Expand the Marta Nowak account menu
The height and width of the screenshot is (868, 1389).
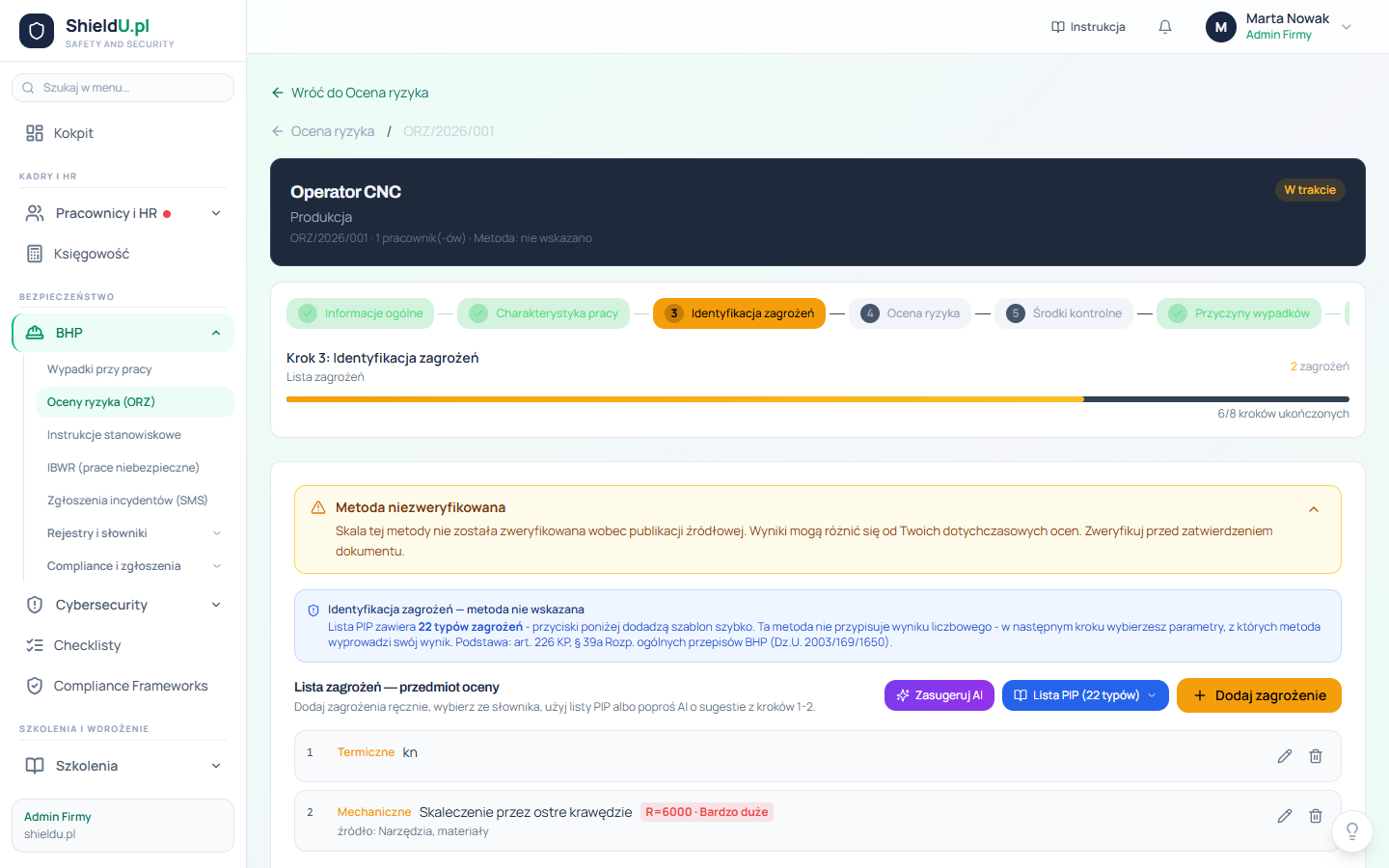(x=1347, y=27)
